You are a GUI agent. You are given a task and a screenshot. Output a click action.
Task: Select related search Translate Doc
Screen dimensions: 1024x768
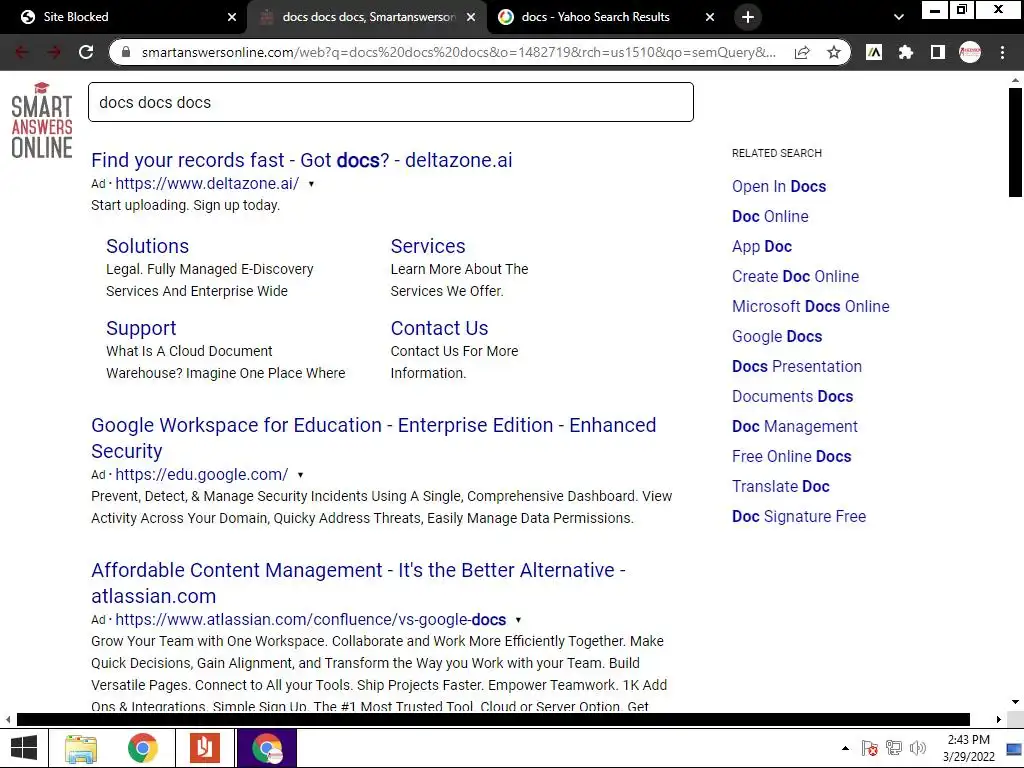[x=780, y=487]
